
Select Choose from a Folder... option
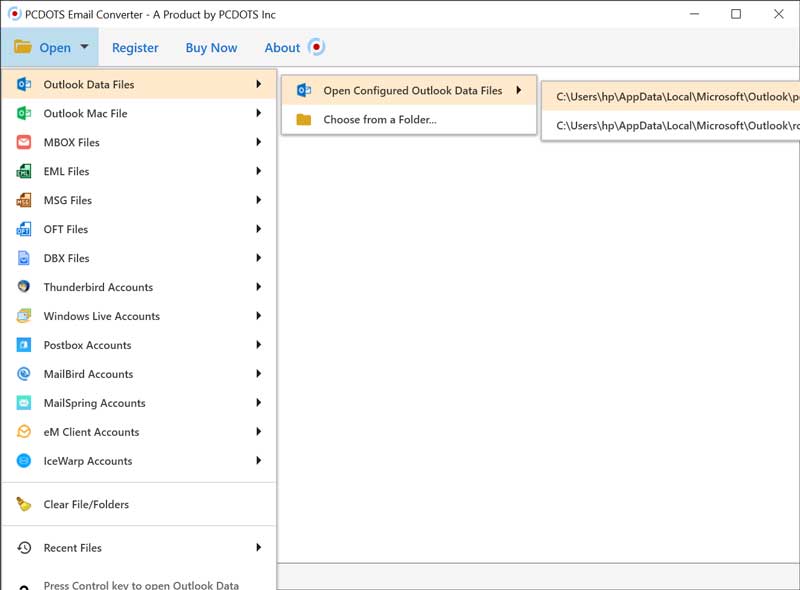(409, 119)
